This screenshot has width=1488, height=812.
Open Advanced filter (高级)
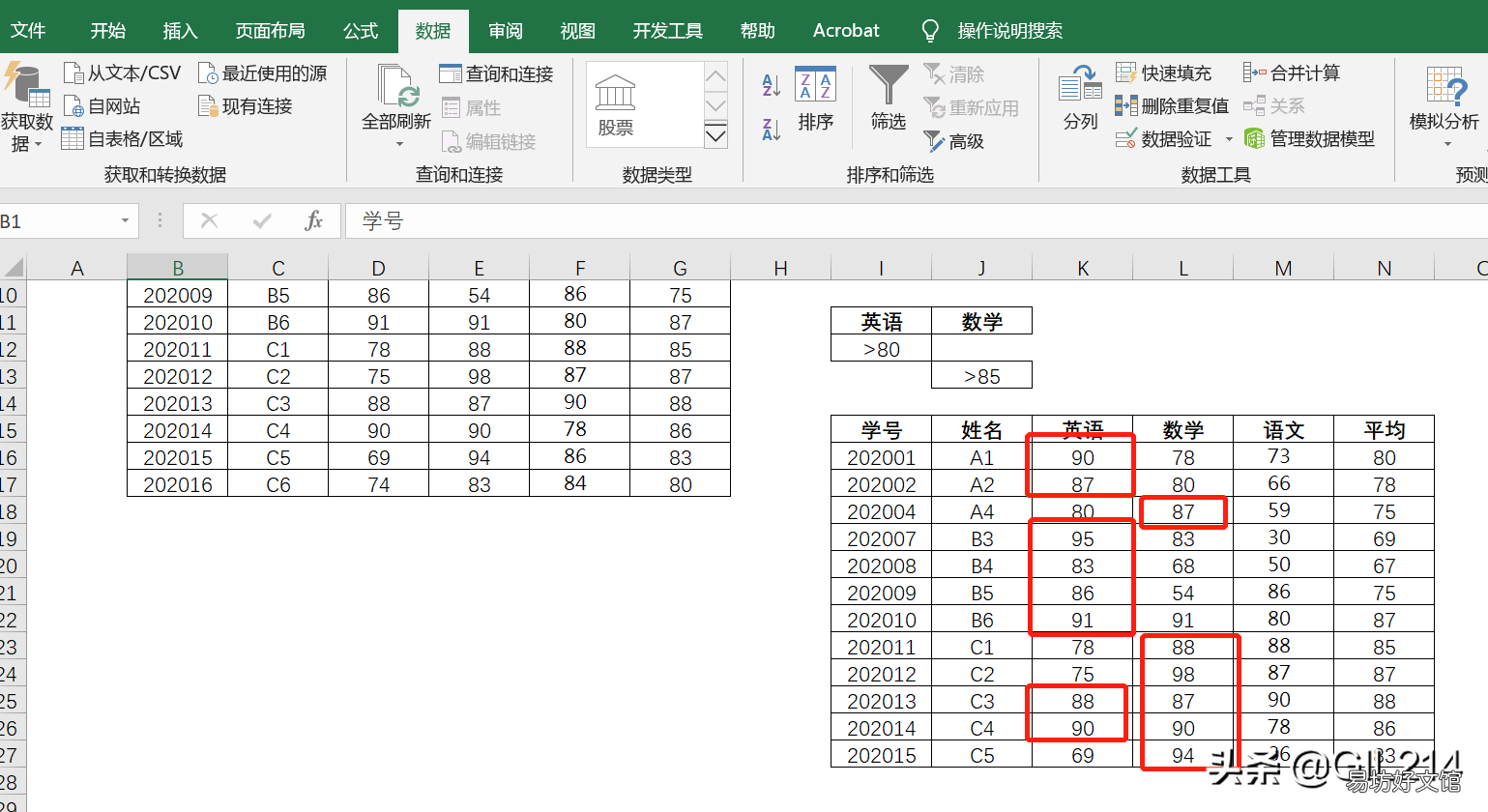click(x=953, y=142)
